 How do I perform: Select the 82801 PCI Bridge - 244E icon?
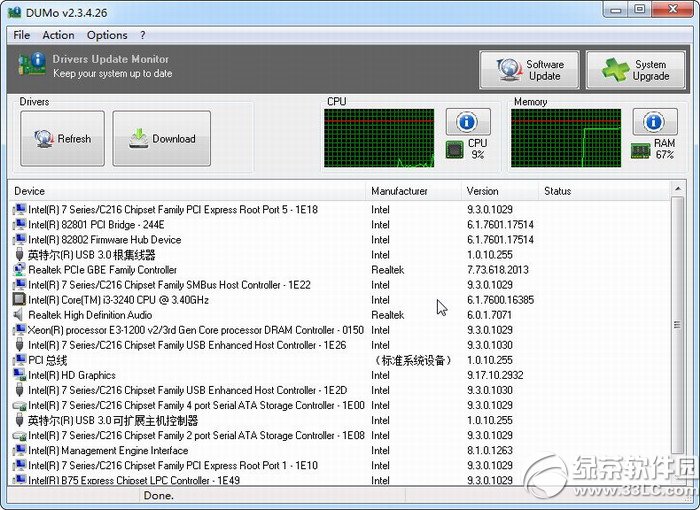point(19,224)
